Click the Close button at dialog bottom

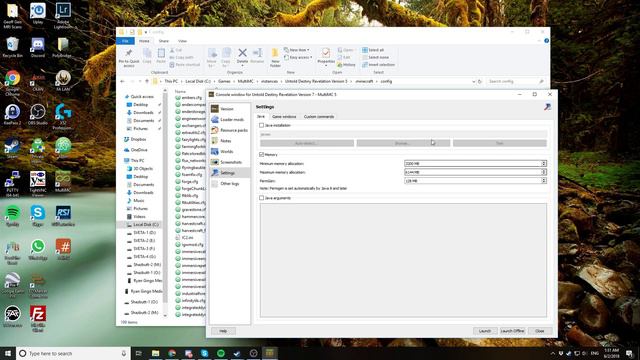540,331
